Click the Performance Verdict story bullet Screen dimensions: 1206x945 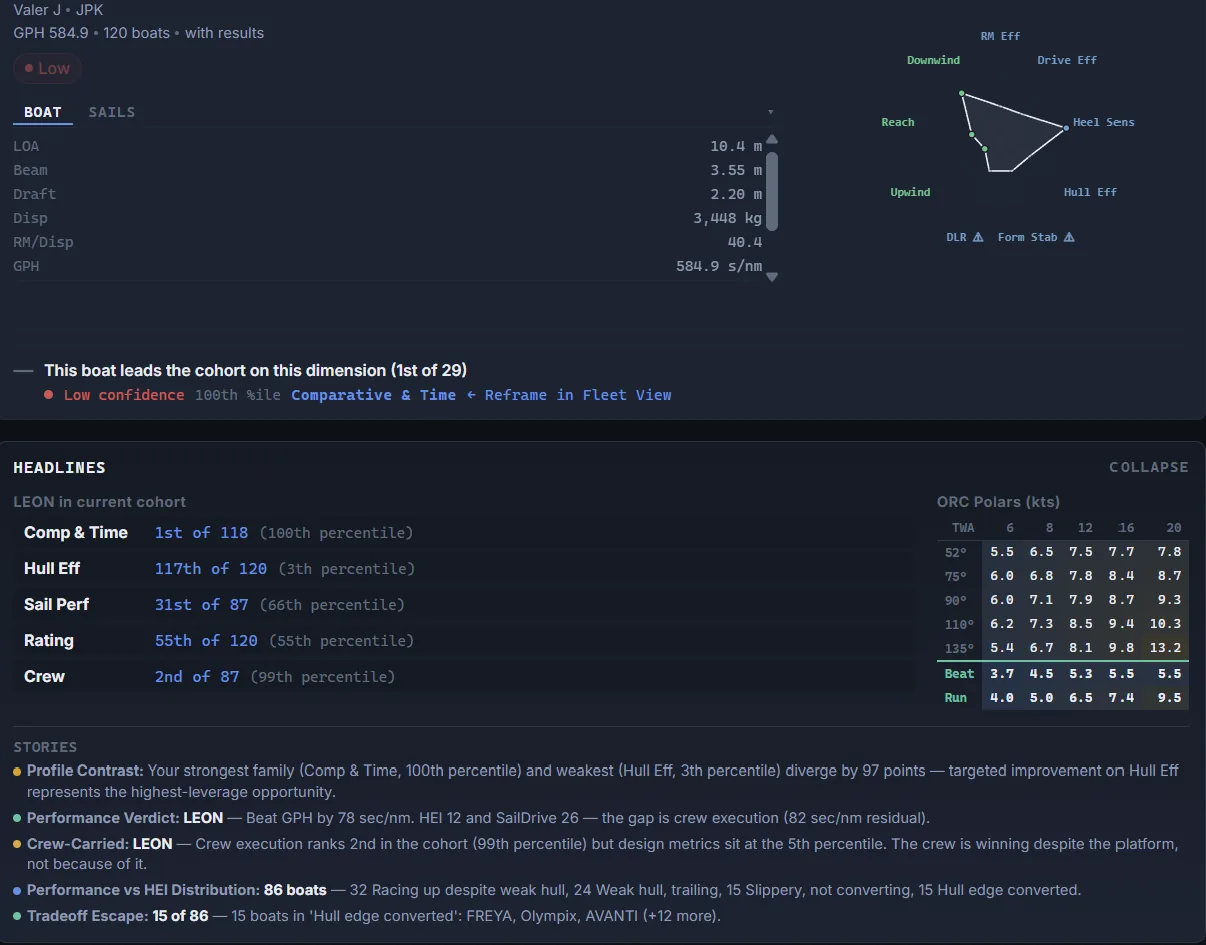pos(17,818)
